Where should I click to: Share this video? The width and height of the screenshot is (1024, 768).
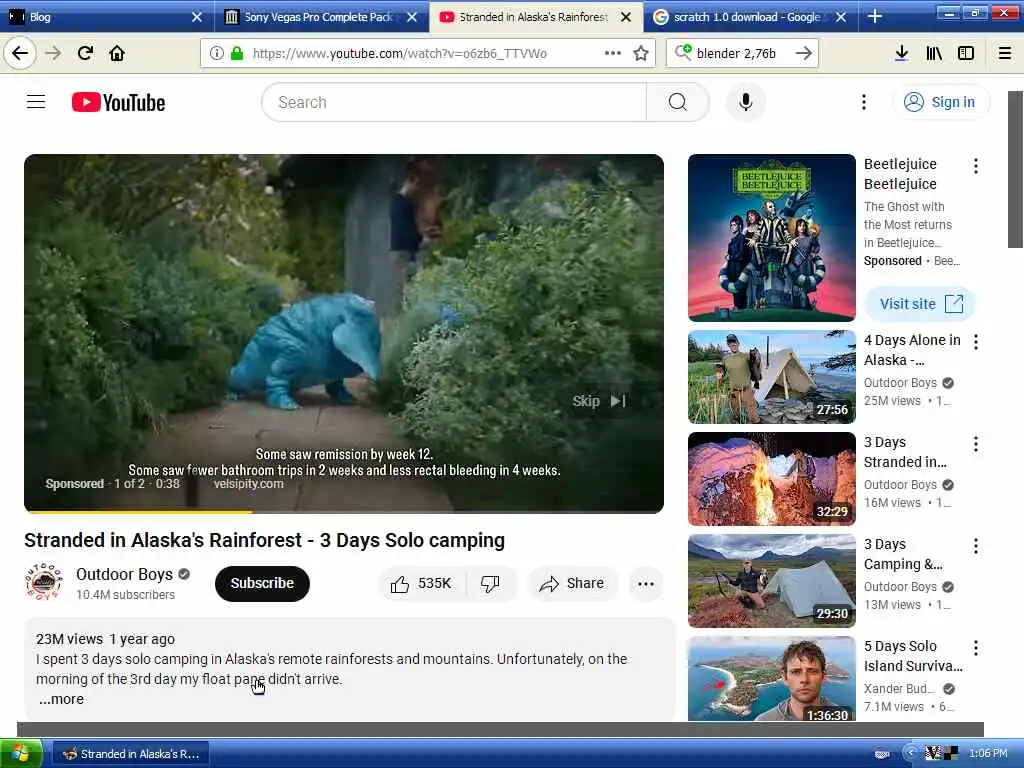point(571,583)
